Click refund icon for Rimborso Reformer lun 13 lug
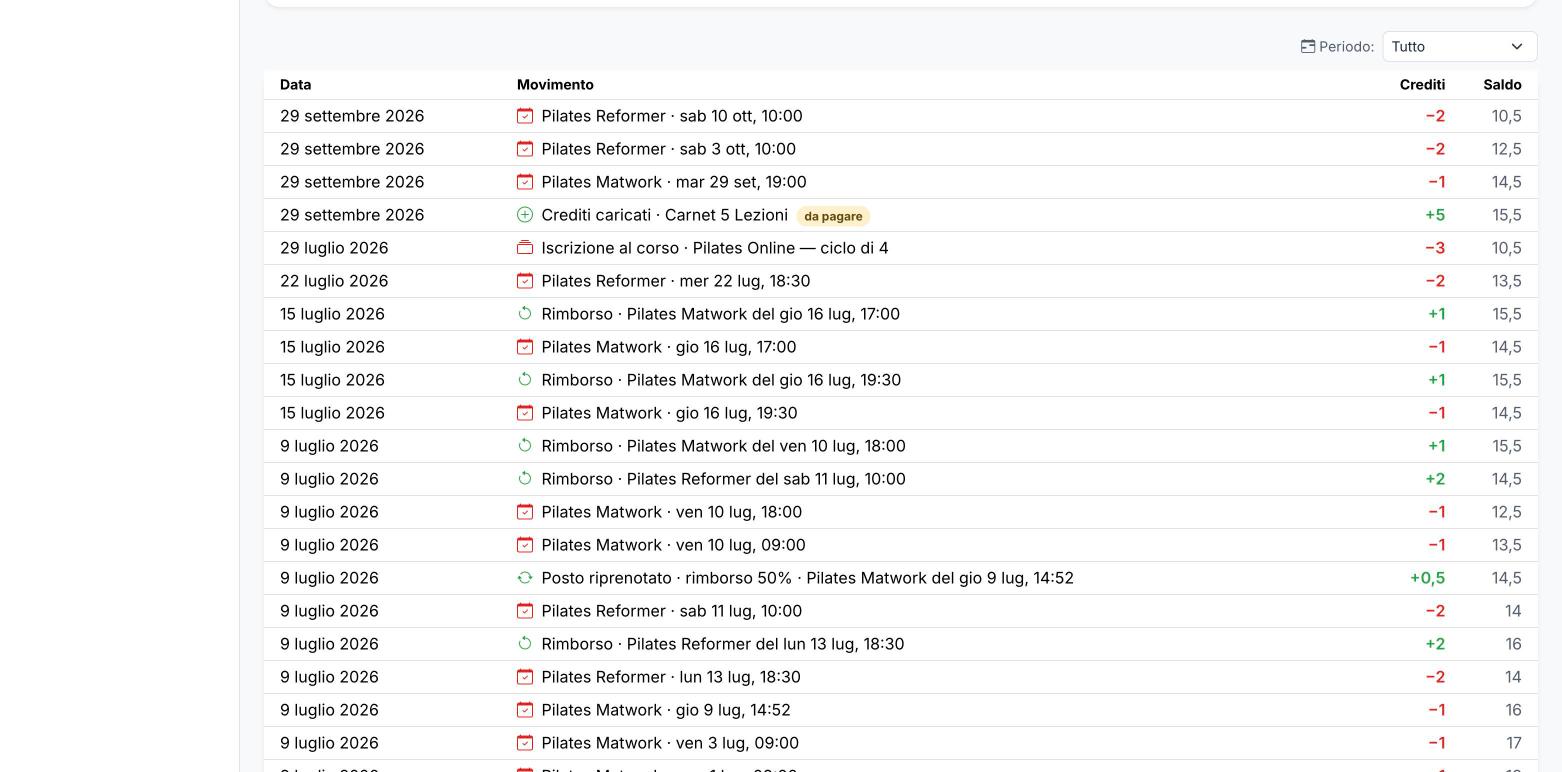 [525, 644]
